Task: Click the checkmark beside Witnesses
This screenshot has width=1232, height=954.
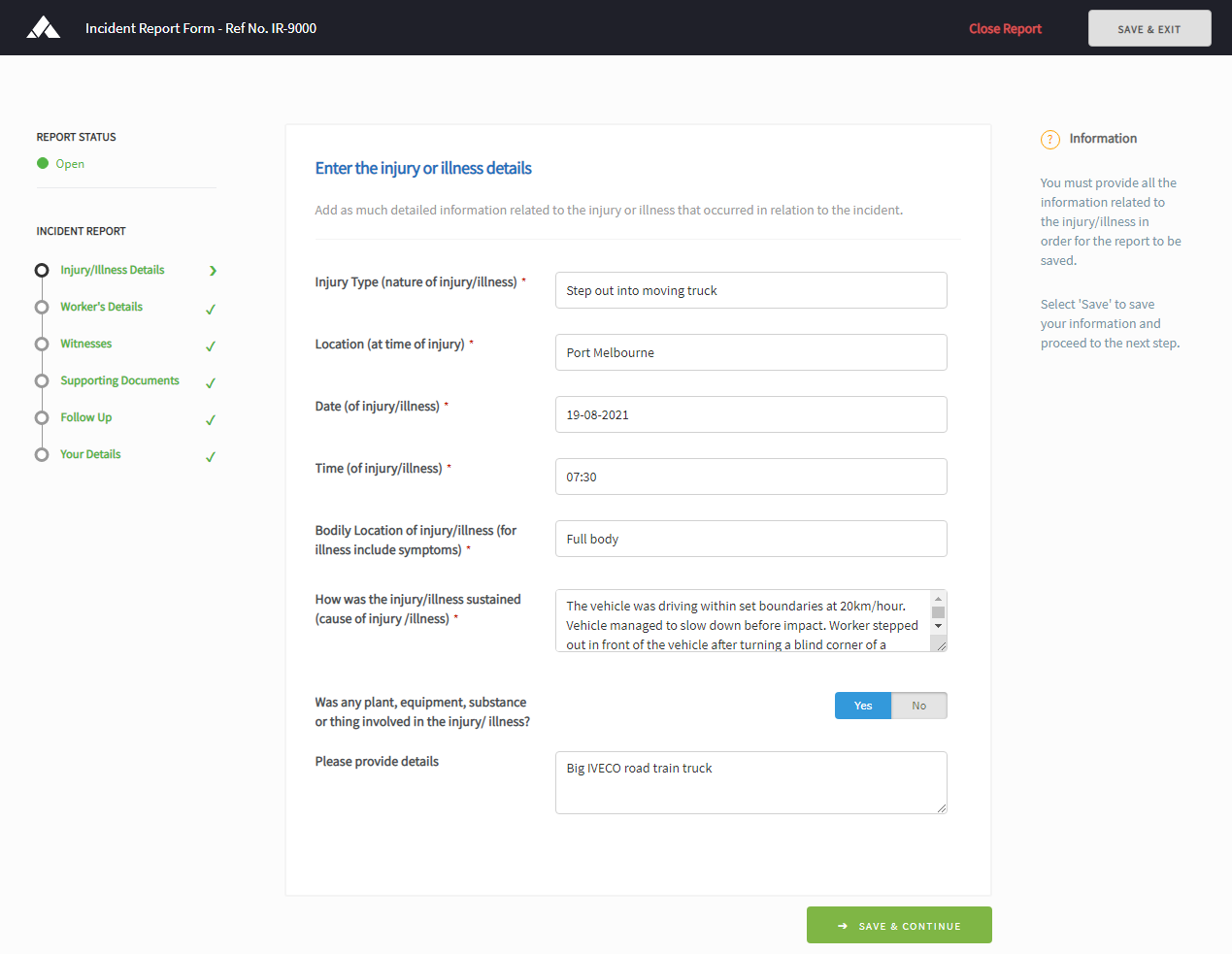Action: click(x=211, y=346)
